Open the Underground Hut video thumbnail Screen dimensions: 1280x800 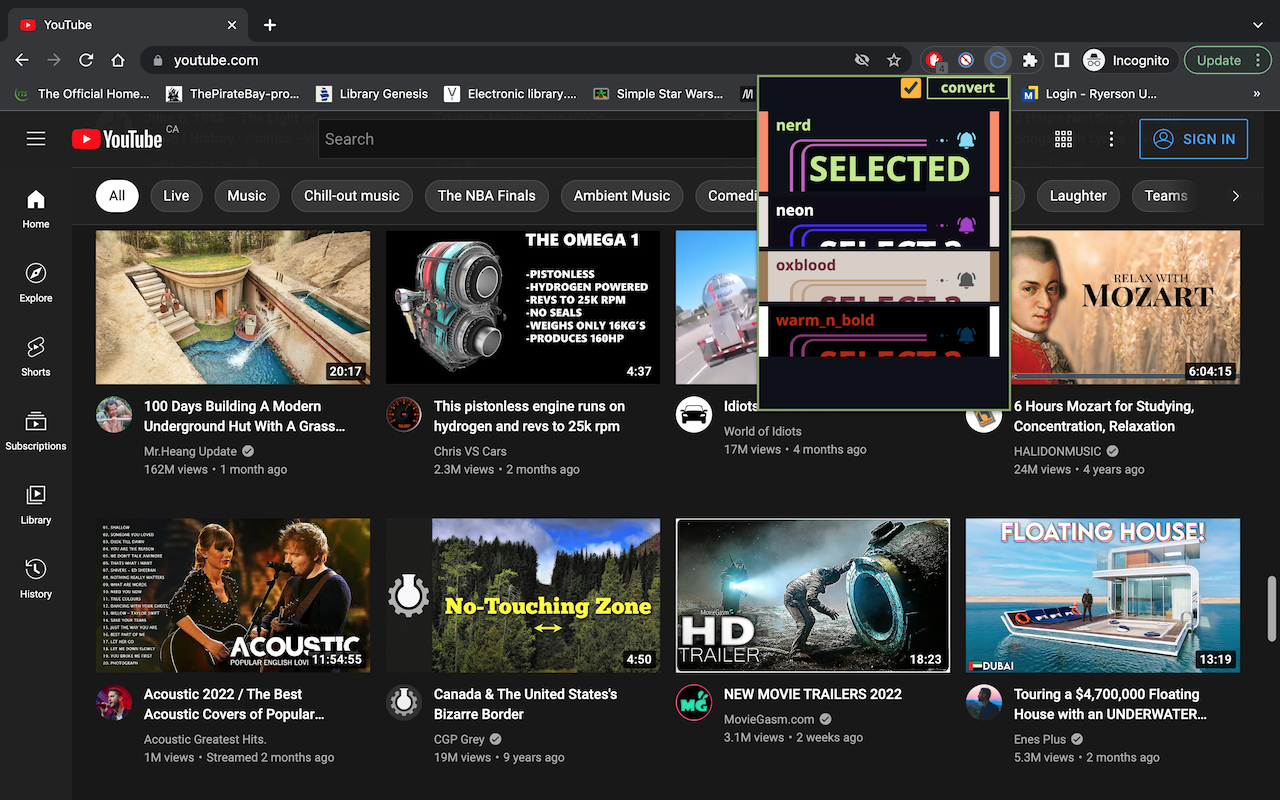click(233, 308)
